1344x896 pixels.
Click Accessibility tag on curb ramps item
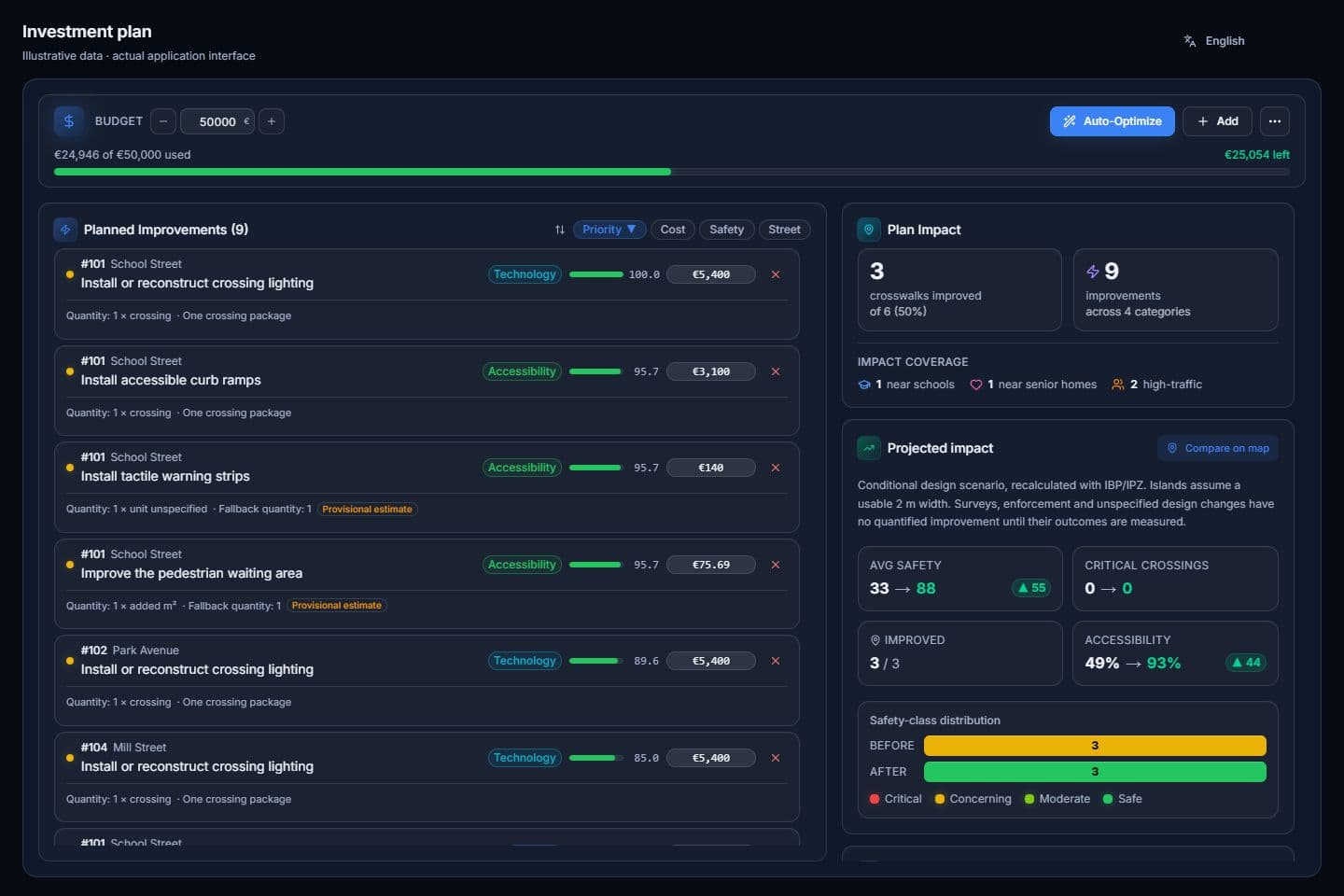point(522,371)
